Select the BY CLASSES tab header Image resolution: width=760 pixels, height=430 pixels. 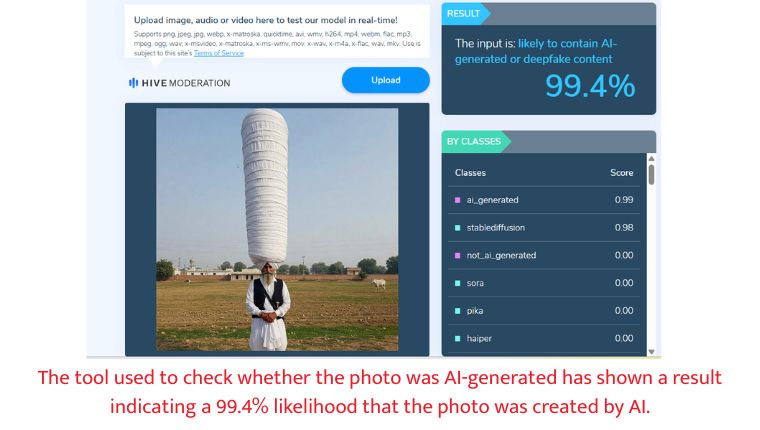[475, 142]
